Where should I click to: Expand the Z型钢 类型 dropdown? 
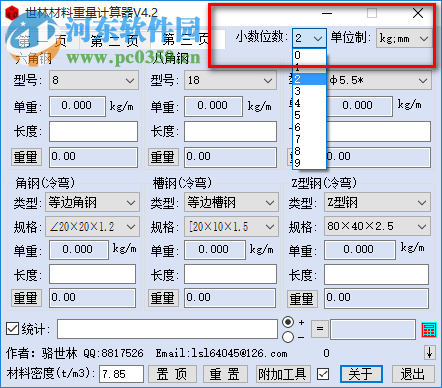pyautogui.click(x=377, y=202)
